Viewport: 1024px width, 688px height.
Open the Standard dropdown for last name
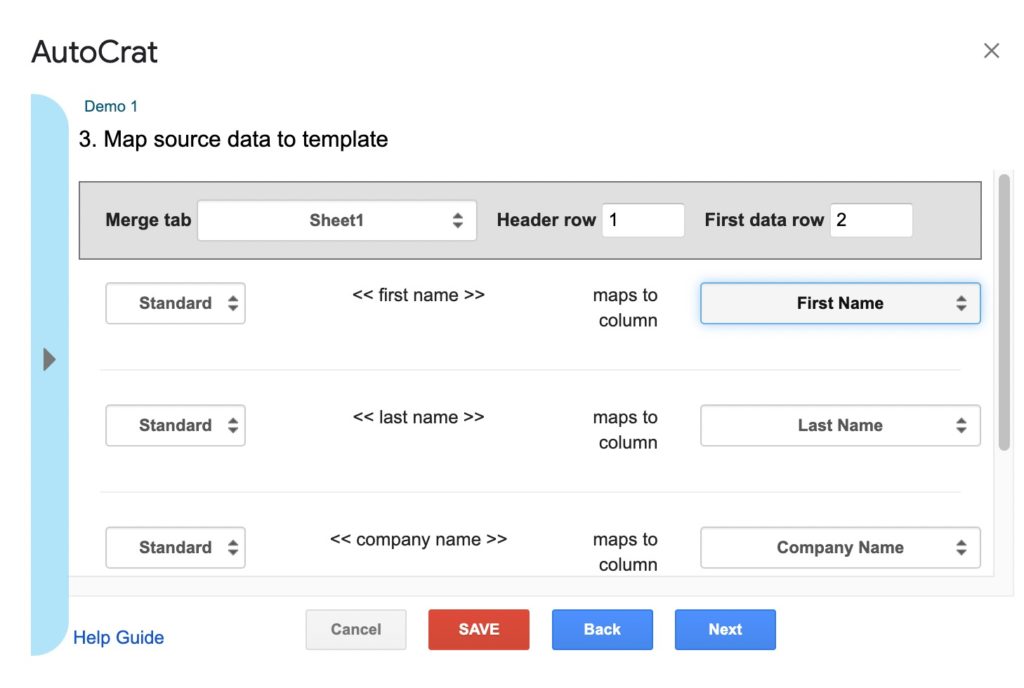pos(175,425)
